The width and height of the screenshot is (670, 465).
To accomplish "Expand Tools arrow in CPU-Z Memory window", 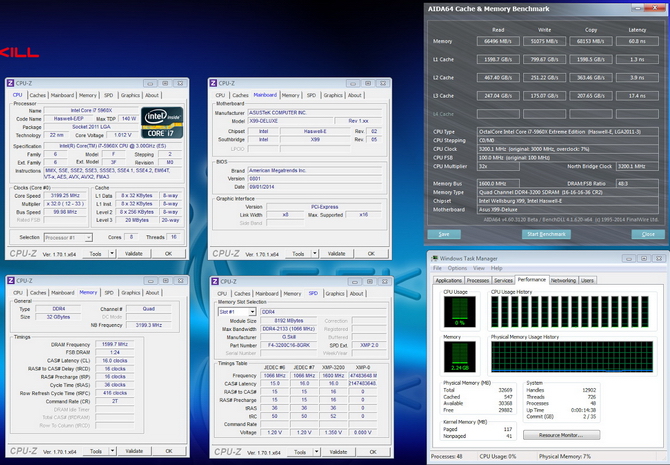I will [x=112, y=451].
